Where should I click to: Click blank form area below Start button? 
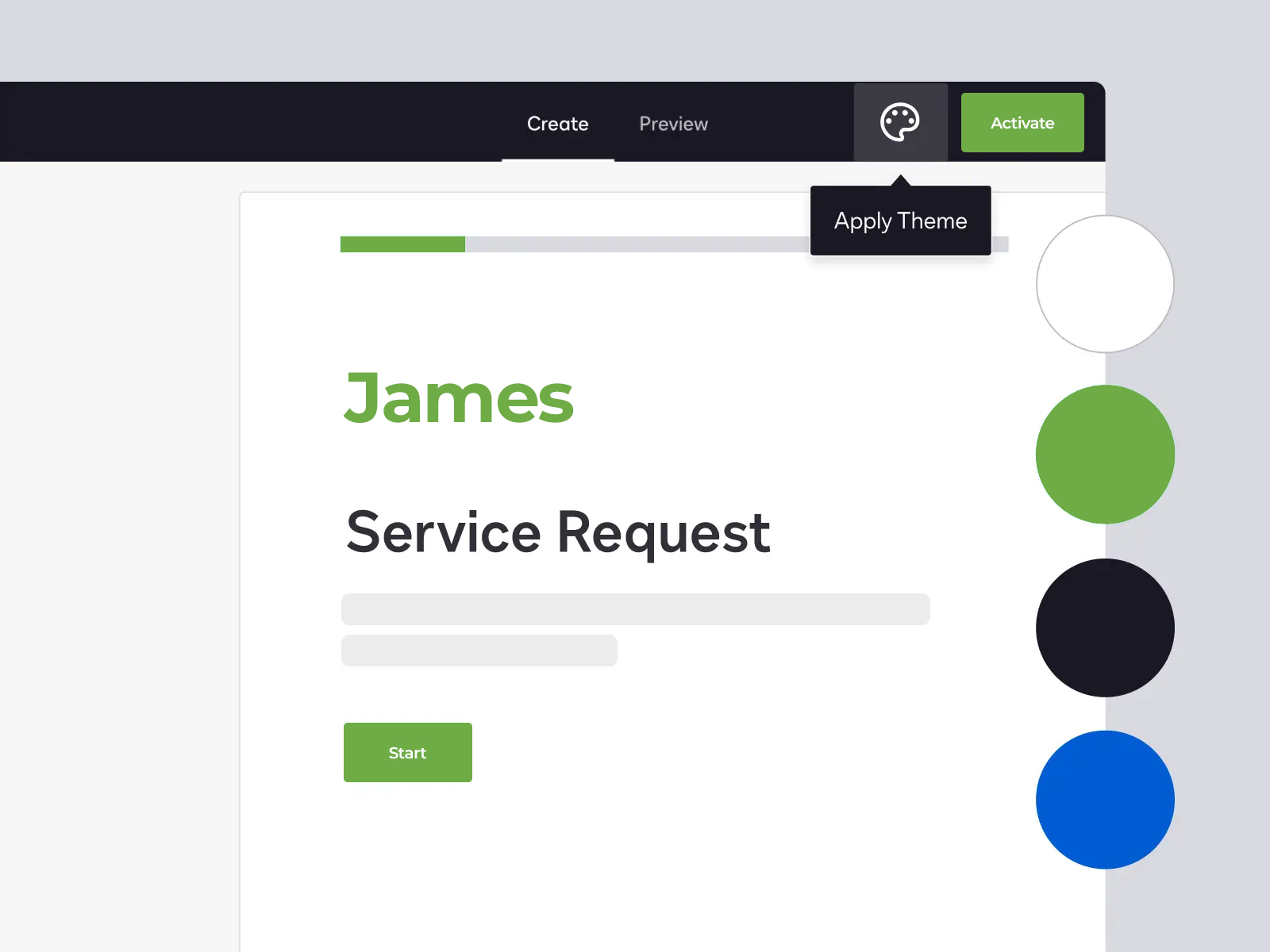[635, 865]
